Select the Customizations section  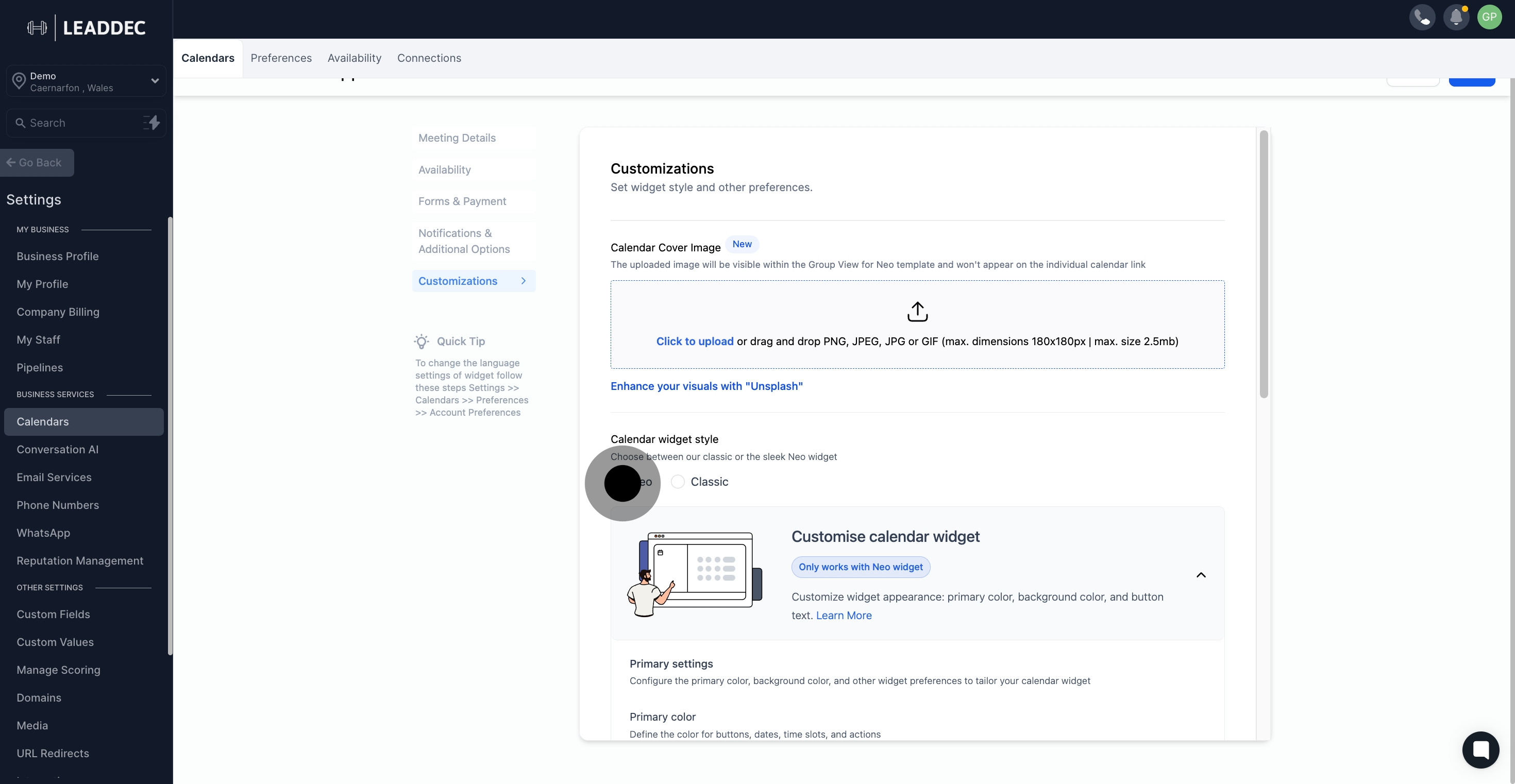[x=474, y=281]
